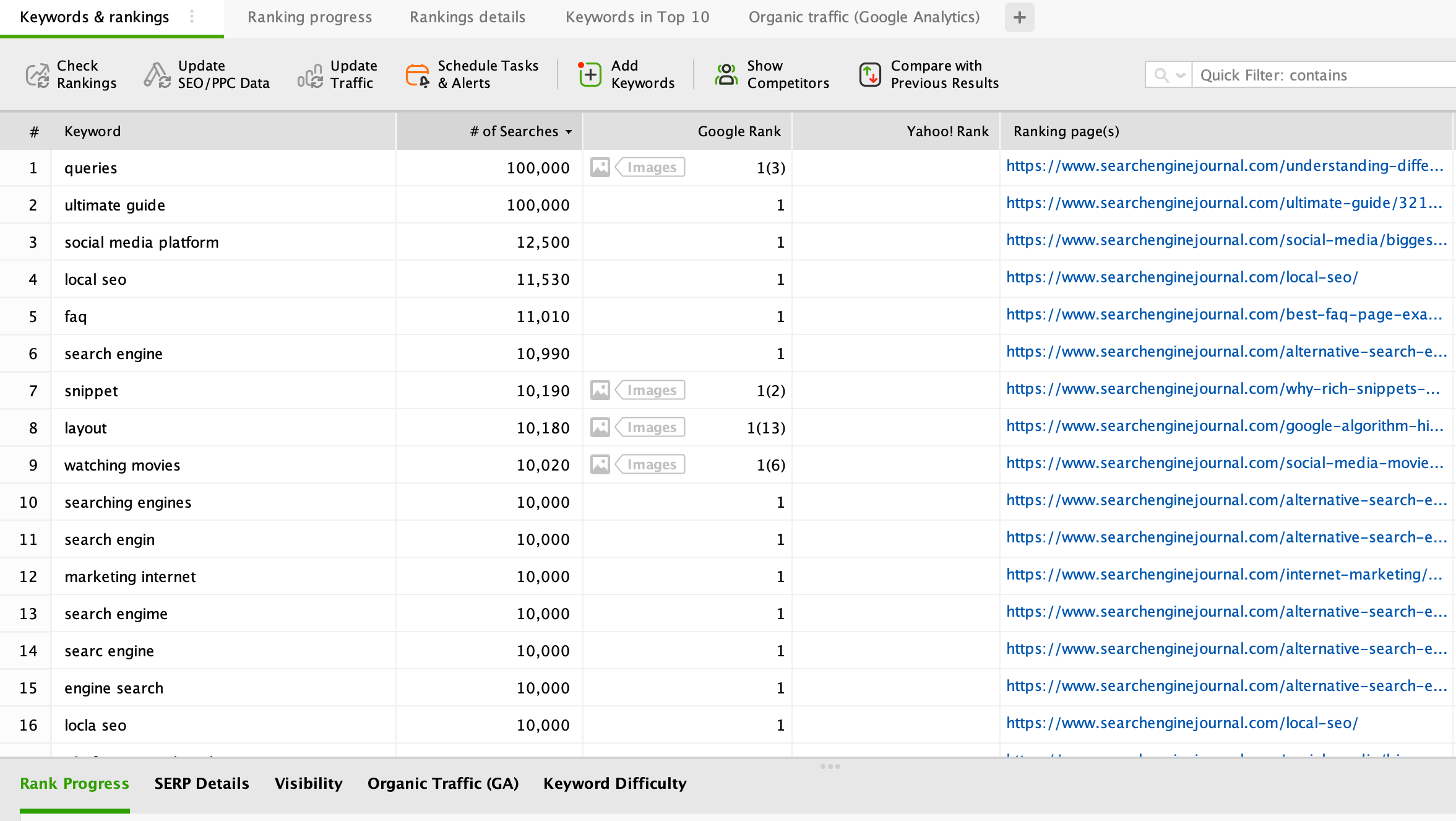The width and height of the screenshot is (1456, 821).
Task: Expand the add tab plus button
Action: pos(1020,17)
